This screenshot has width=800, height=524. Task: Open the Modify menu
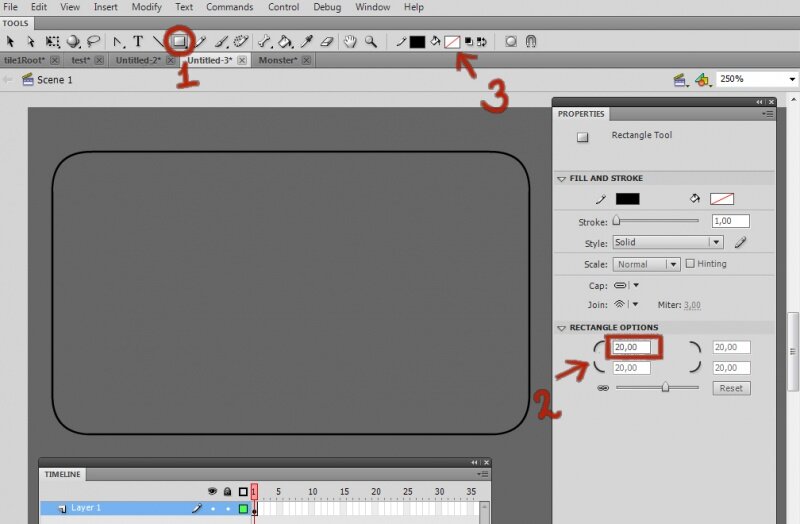tap(146, 7)
